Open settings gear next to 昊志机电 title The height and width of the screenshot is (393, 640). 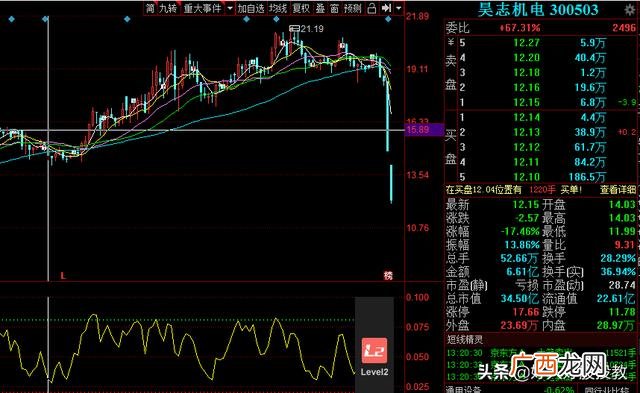coord(630,10)
